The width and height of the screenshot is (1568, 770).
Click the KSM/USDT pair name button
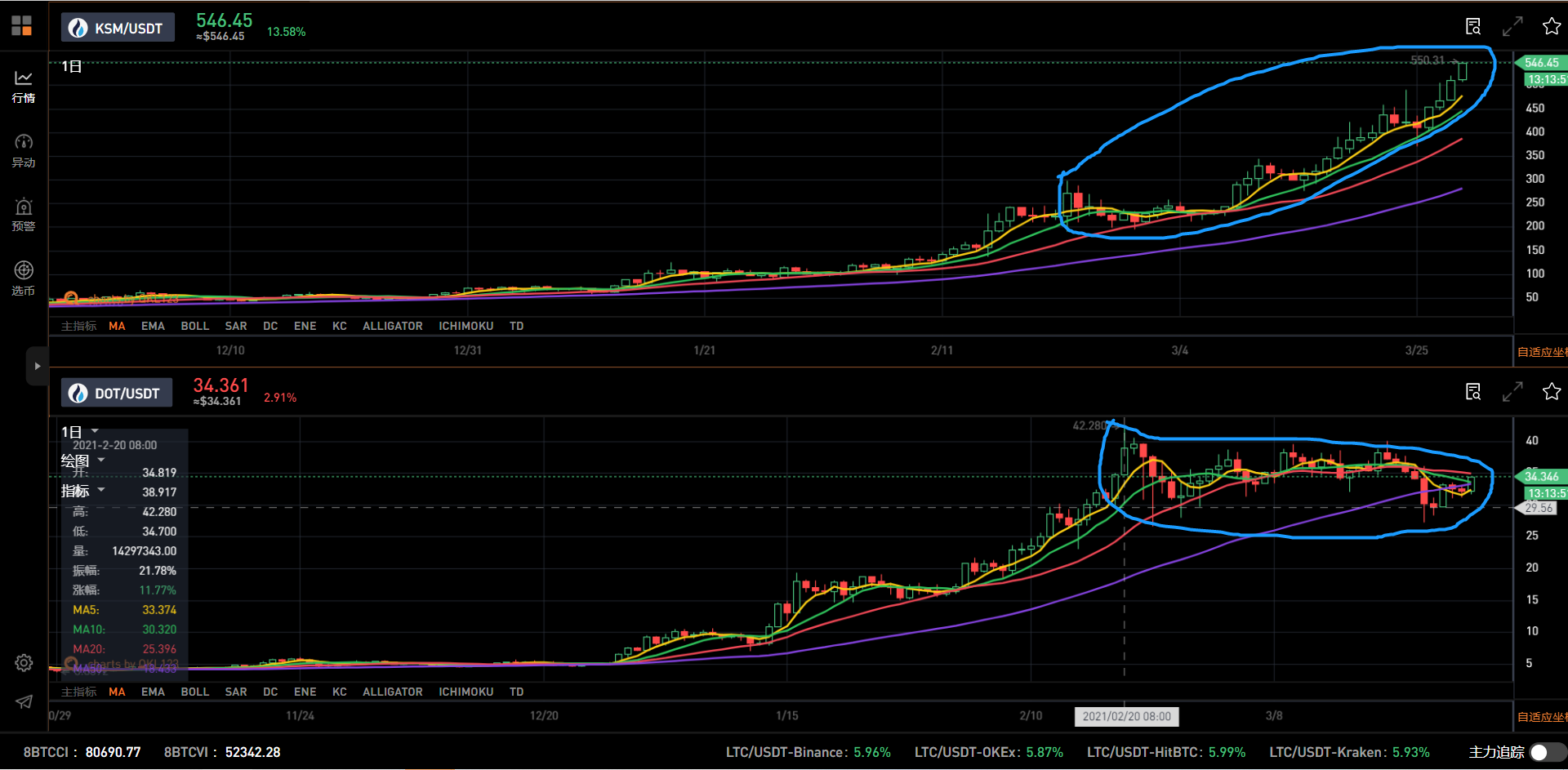(118, 28)
